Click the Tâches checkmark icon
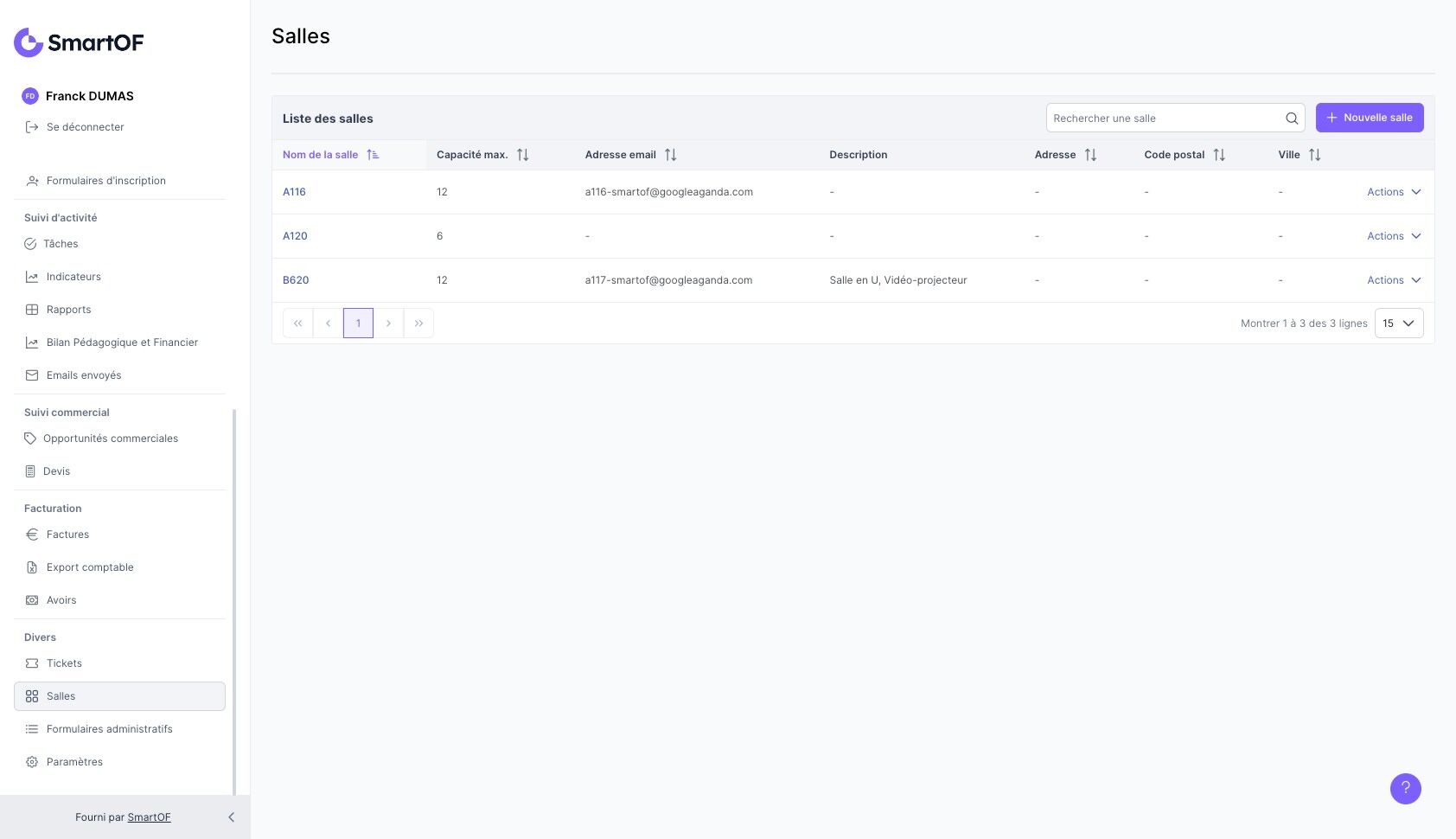Screen dimensions: 1456x839 click(x=30, y=244)
